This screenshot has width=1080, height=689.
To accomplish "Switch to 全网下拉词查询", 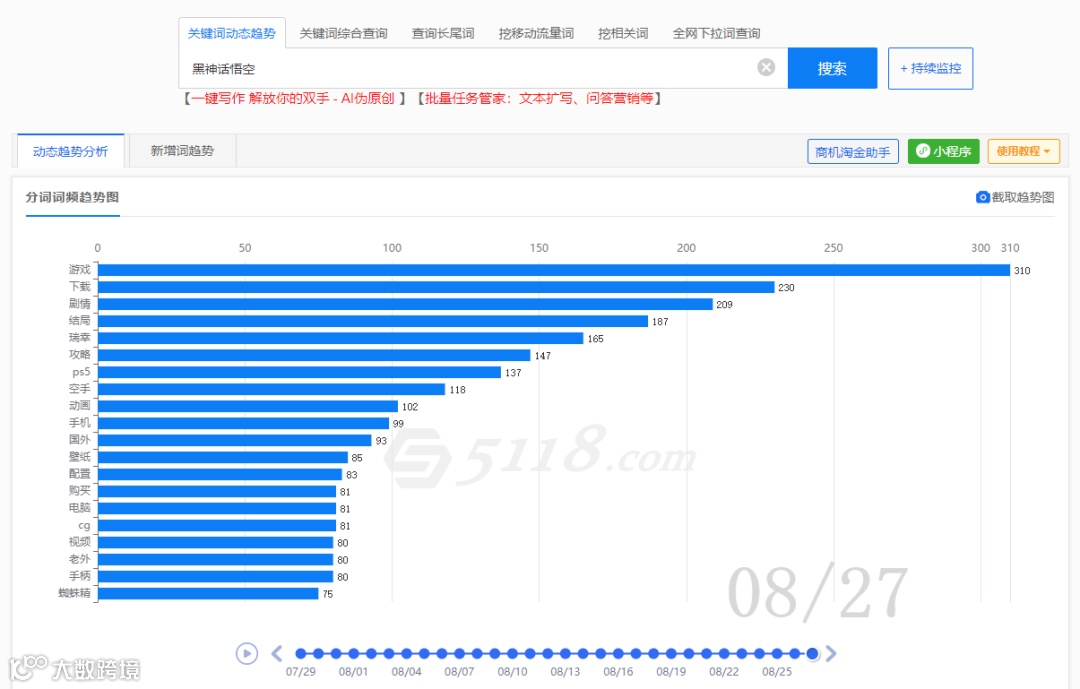I will tap(719, 32).
